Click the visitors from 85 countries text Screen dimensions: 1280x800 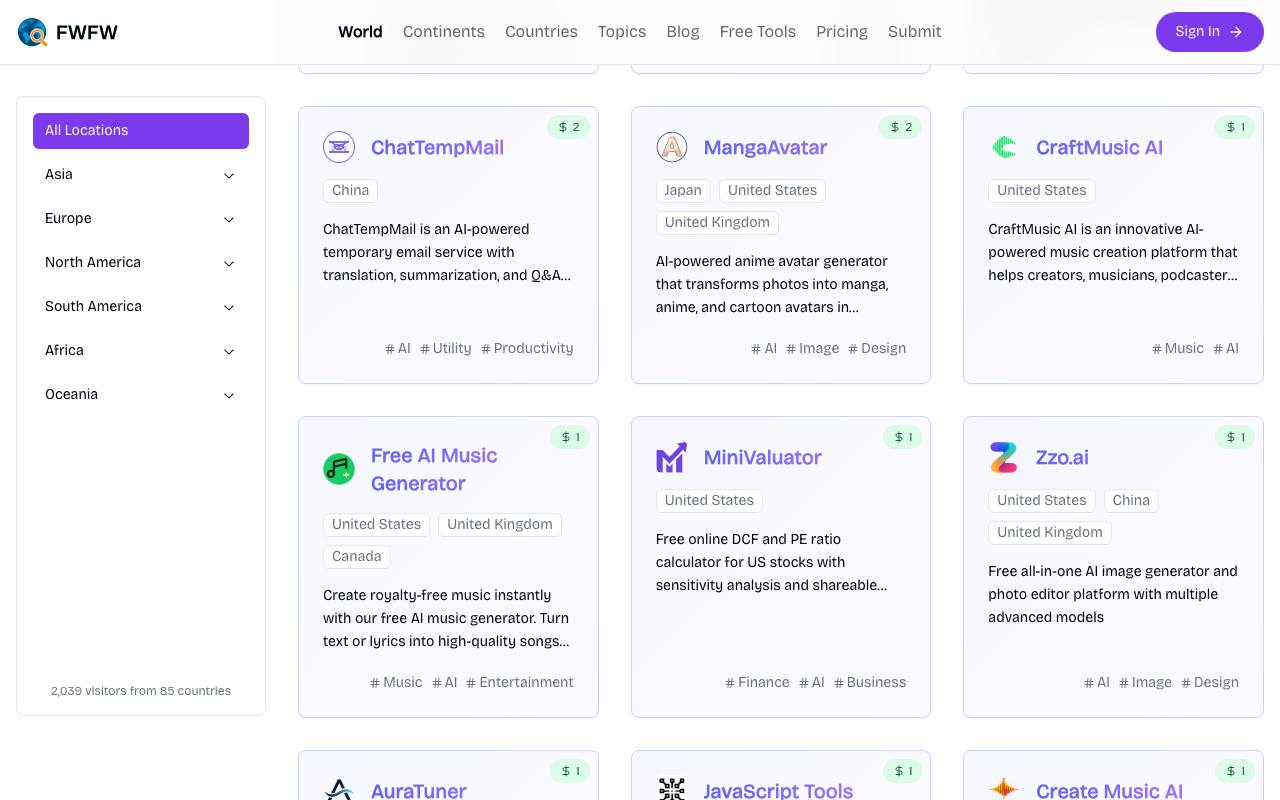click(x=141, y=691)
